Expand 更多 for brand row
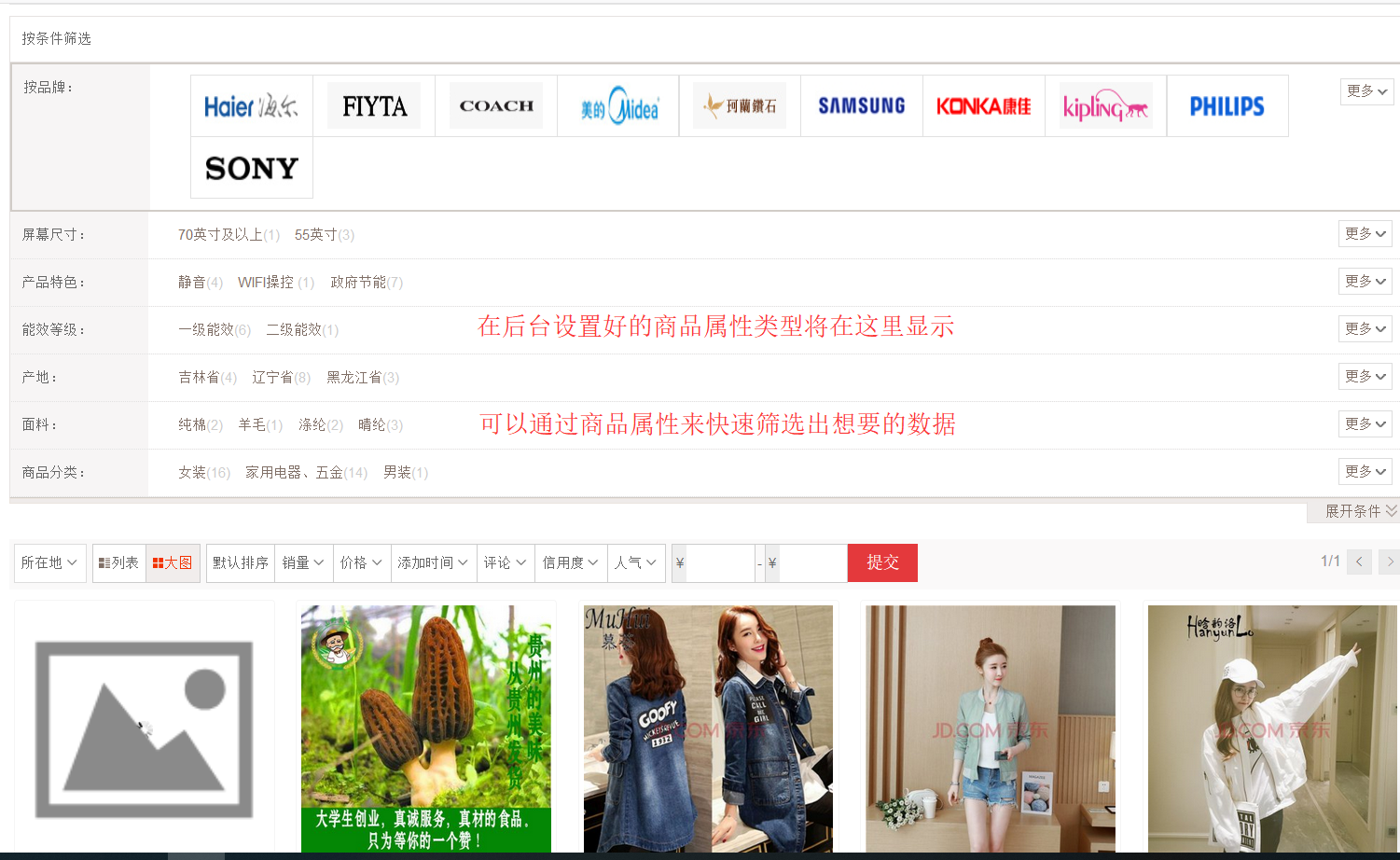 [1366, 91]
